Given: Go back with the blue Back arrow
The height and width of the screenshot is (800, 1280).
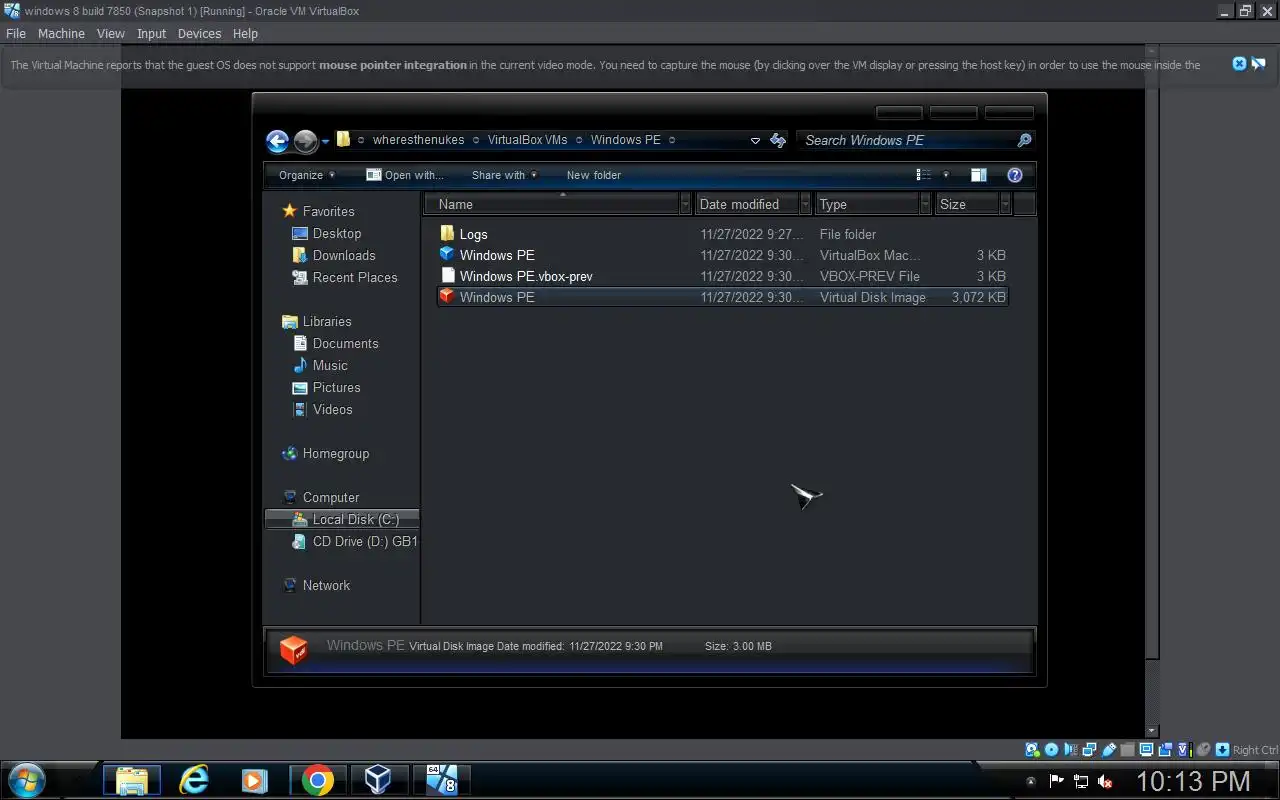Looking at the screenshot, I should click(x=278, y=141).
